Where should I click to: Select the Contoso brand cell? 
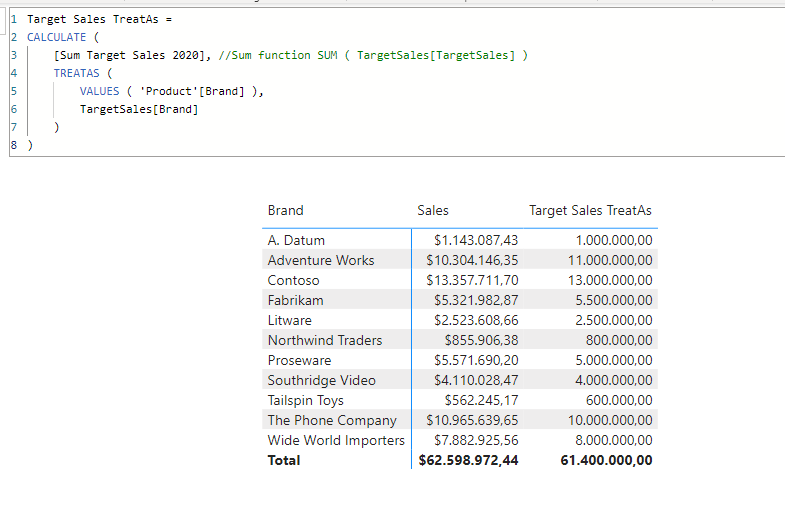pyautogui.click(x=293, y=280)
